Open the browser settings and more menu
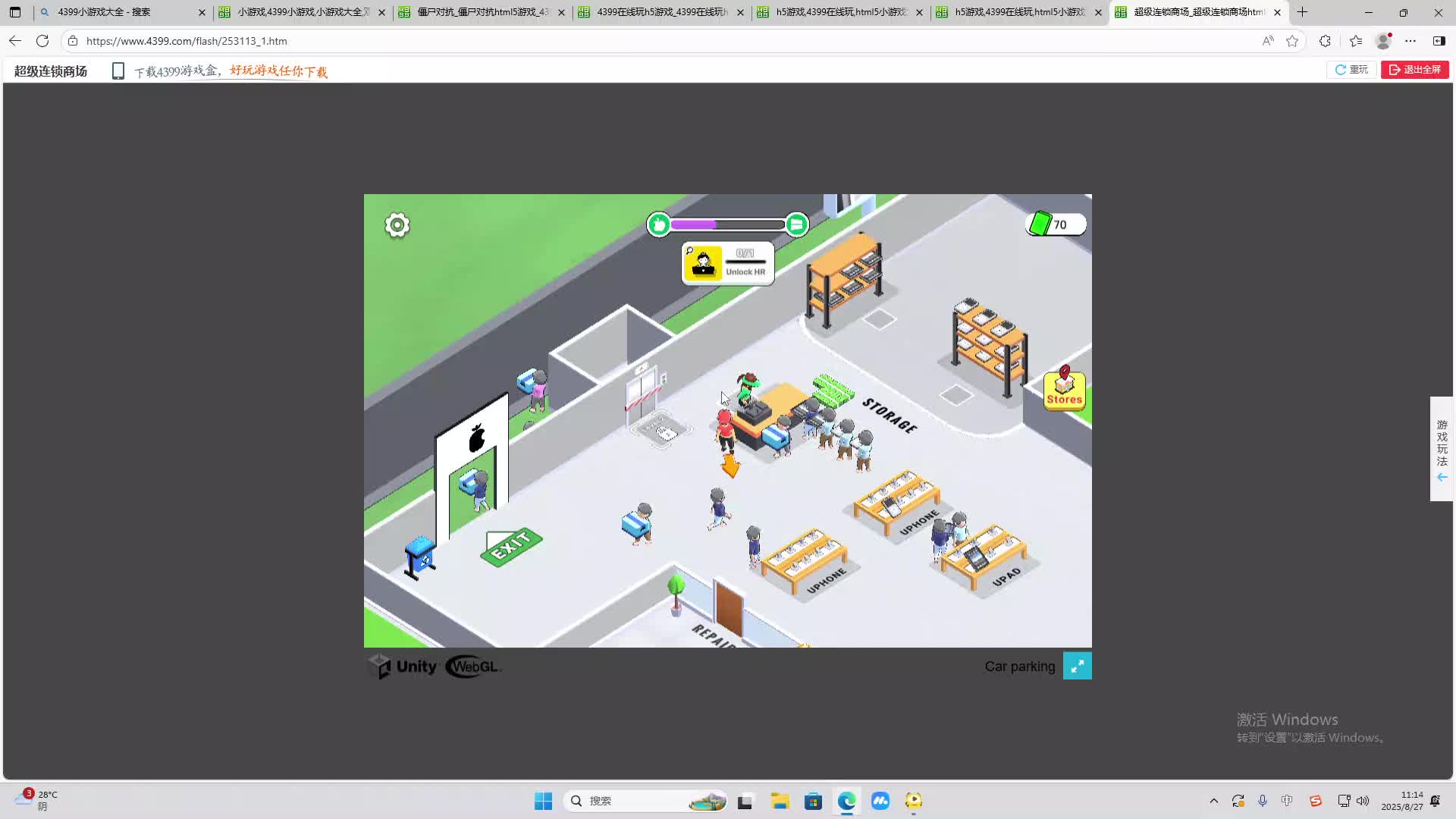 tap(1410, 41)
